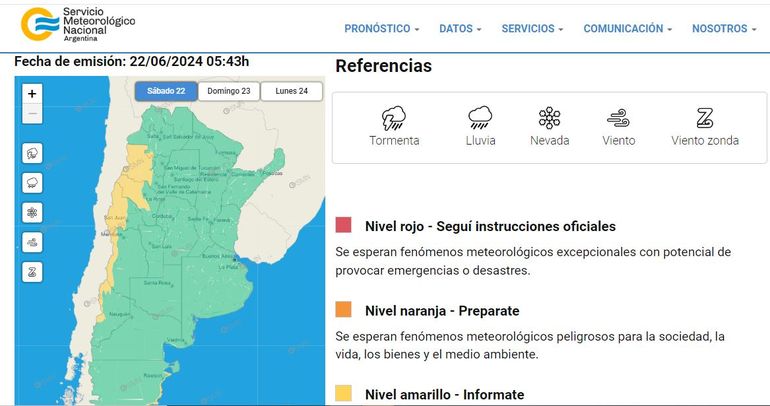Image resolution: width=770 pixels, height=406 pixels.
Task: Toggle snowfall alert filter on map
Action: [x=32, y=212]
